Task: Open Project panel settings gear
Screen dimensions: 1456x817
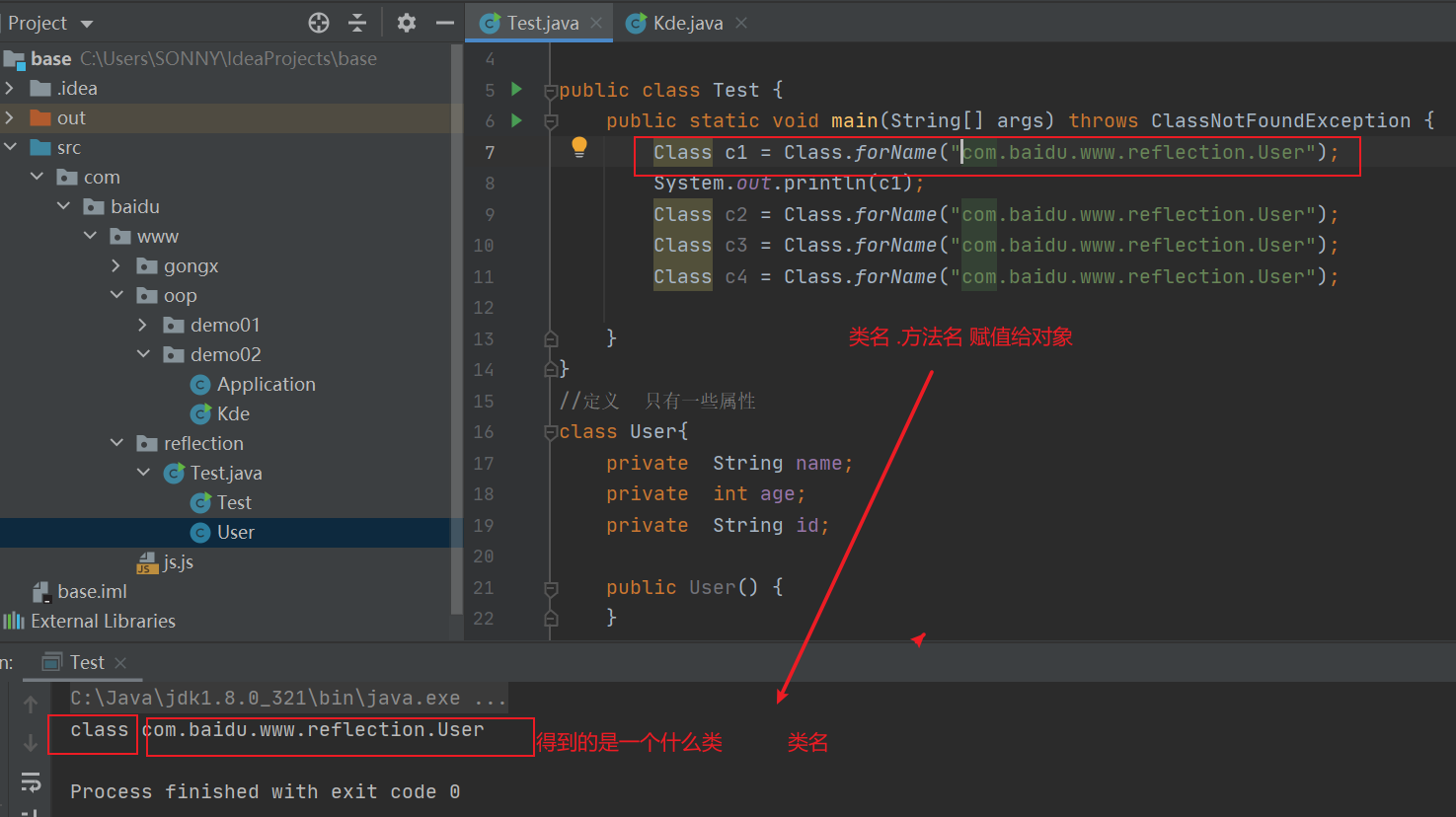Action: coord(407,23)
